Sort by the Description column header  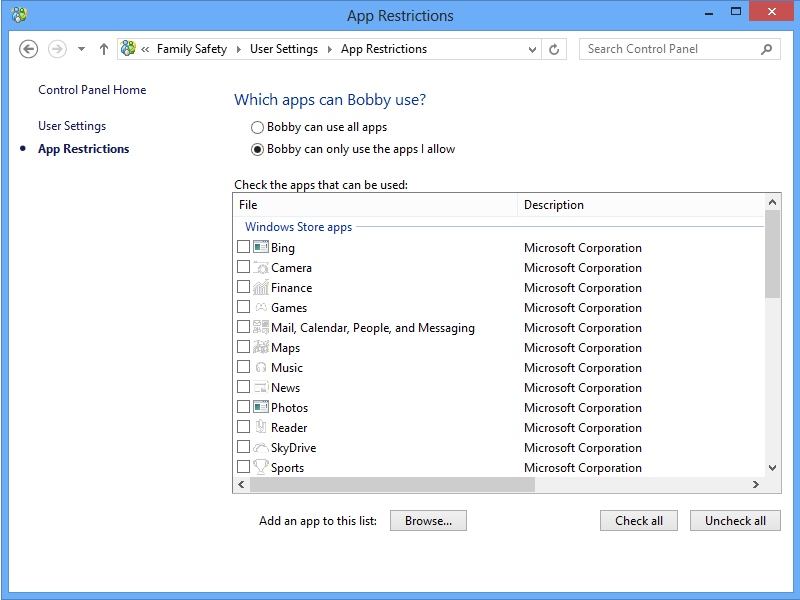tap(641, 205)
